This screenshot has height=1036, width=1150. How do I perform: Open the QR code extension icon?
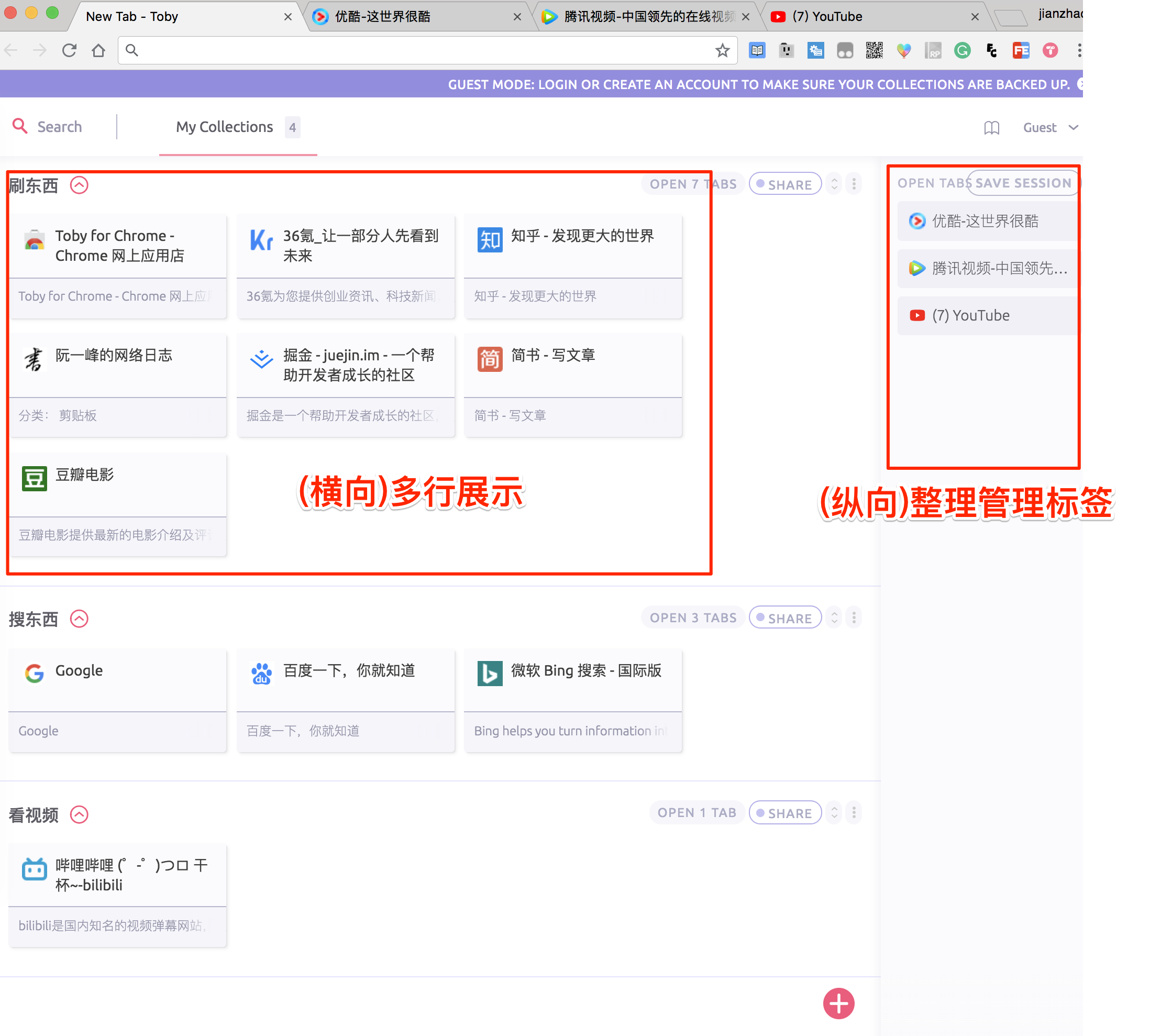tap(874, 51)
